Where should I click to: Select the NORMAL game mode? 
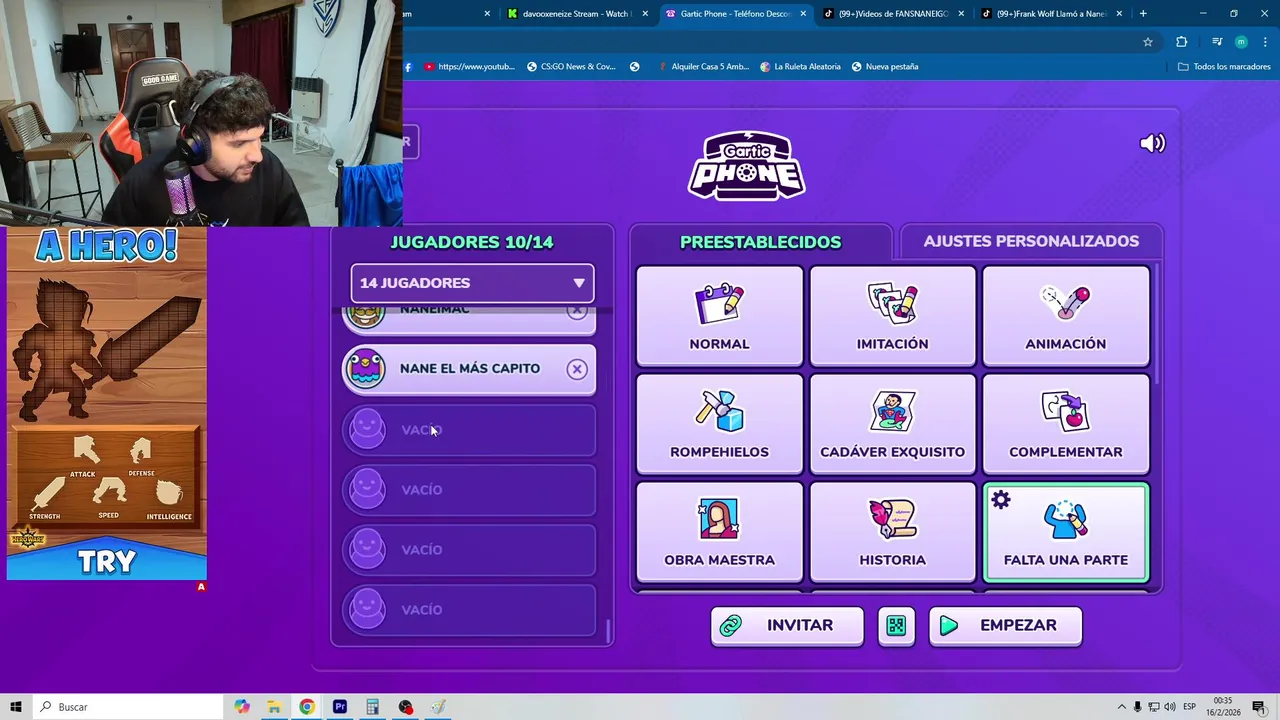[719, 315]
